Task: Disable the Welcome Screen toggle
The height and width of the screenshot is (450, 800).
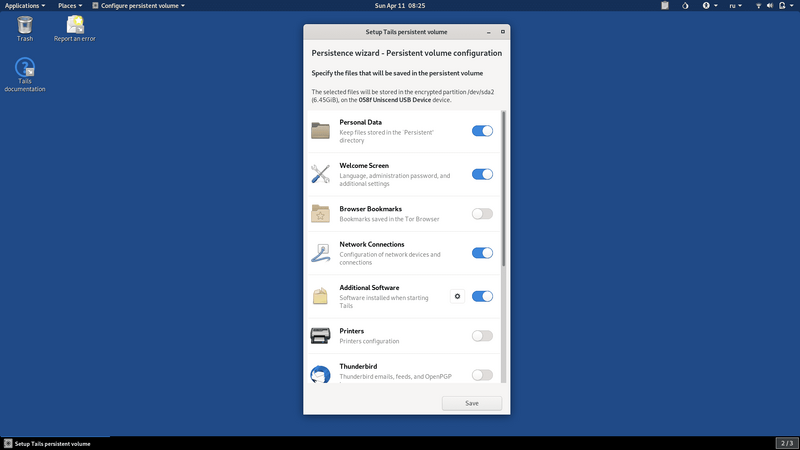Action: (482, 174)
